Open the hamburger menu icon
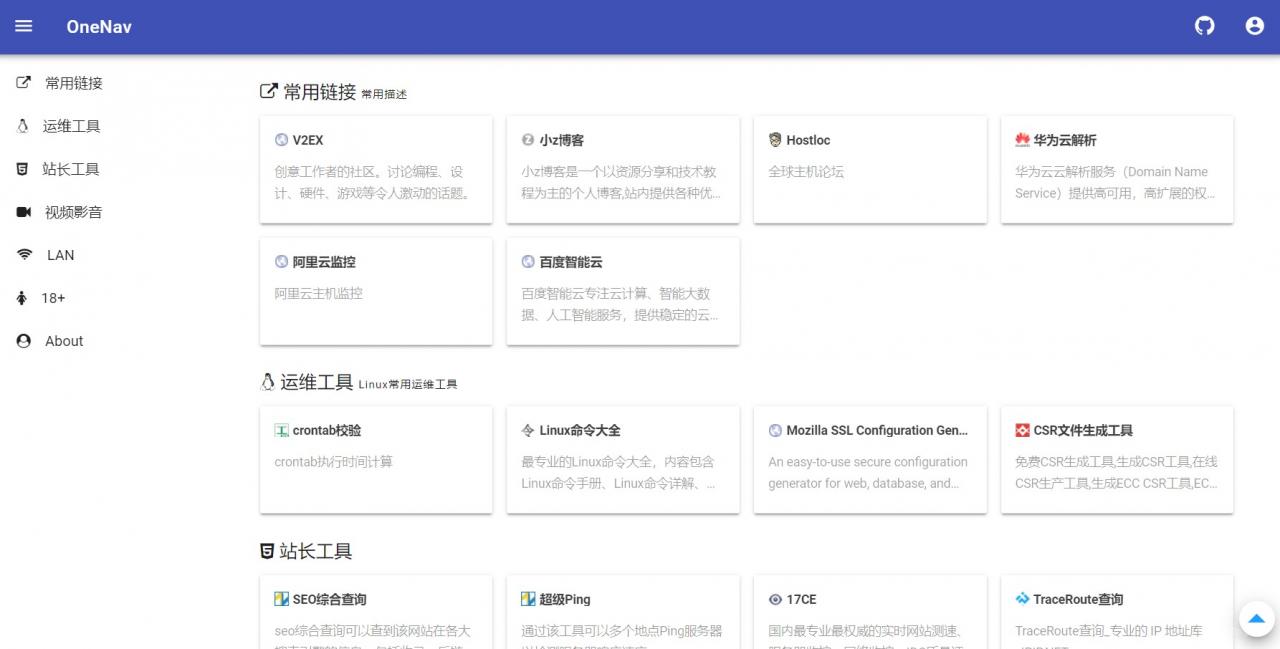The width and height of the screenshot is (1280, 649). [x=24, y=26]
